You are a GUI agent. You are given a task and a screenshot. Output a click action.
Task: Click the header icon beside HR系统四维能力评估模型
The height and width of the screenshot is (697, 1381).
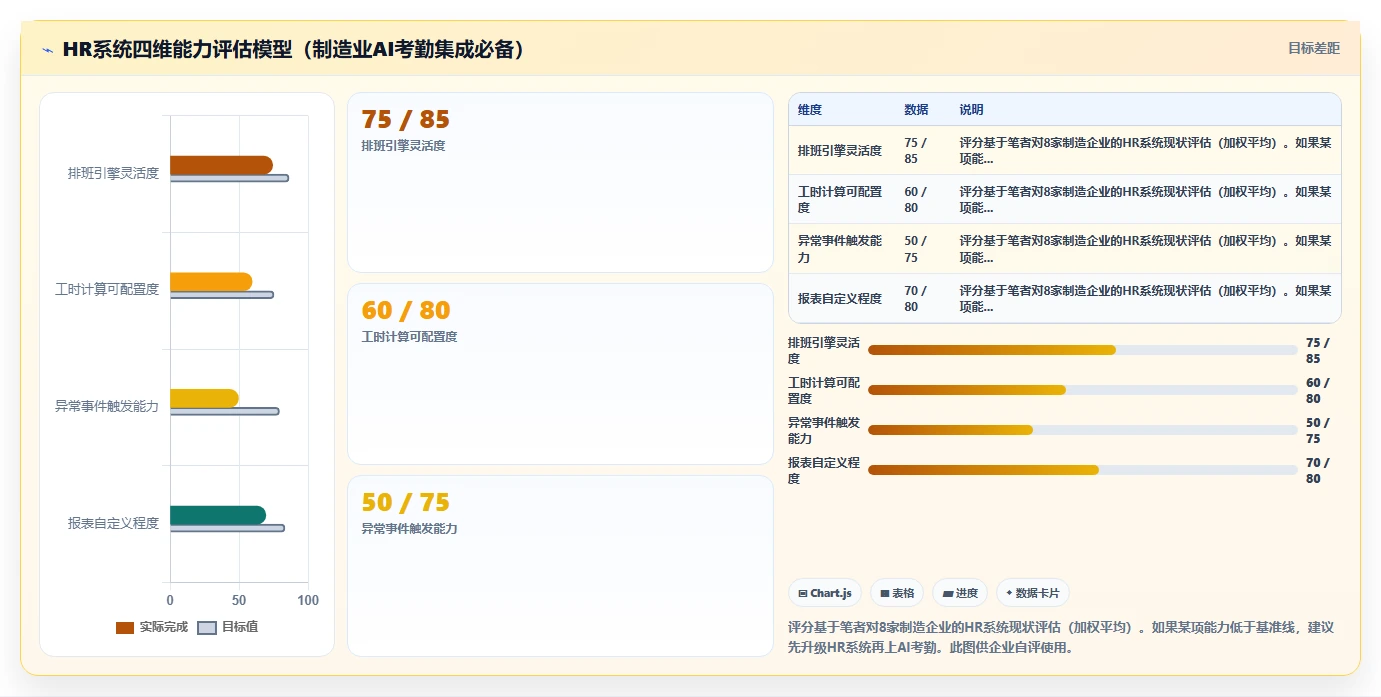click(x=48, y=50)
